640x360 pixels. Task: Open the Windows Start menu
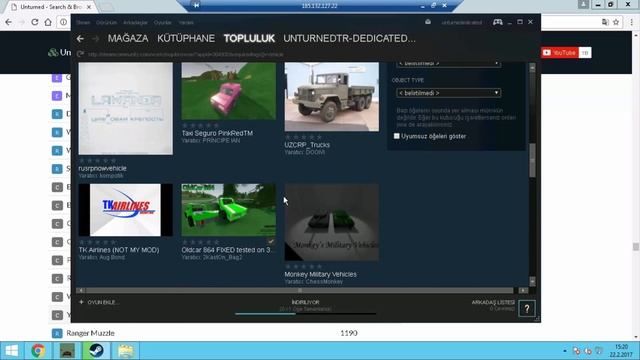(x=12, y=351)
